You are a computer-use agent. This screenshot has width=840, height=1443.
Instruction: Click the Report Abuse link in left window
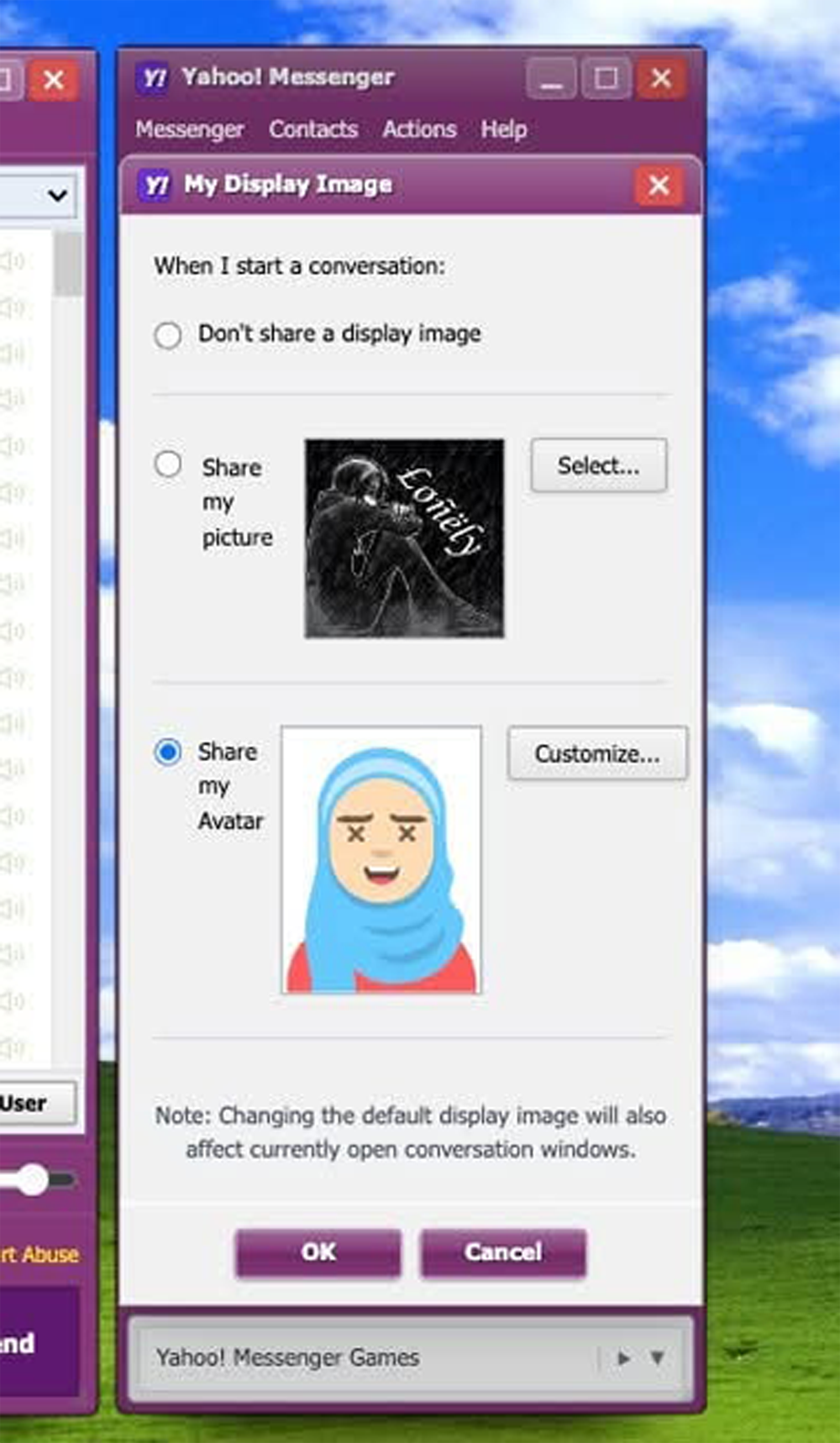point(39,1255)
